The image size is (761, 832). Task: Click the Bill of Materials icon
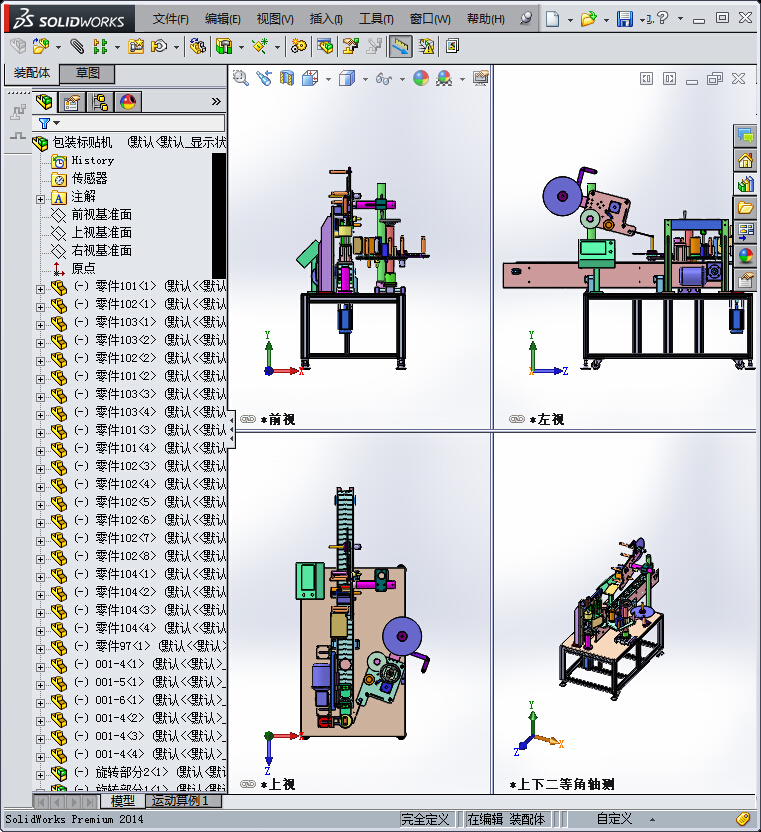325,47
